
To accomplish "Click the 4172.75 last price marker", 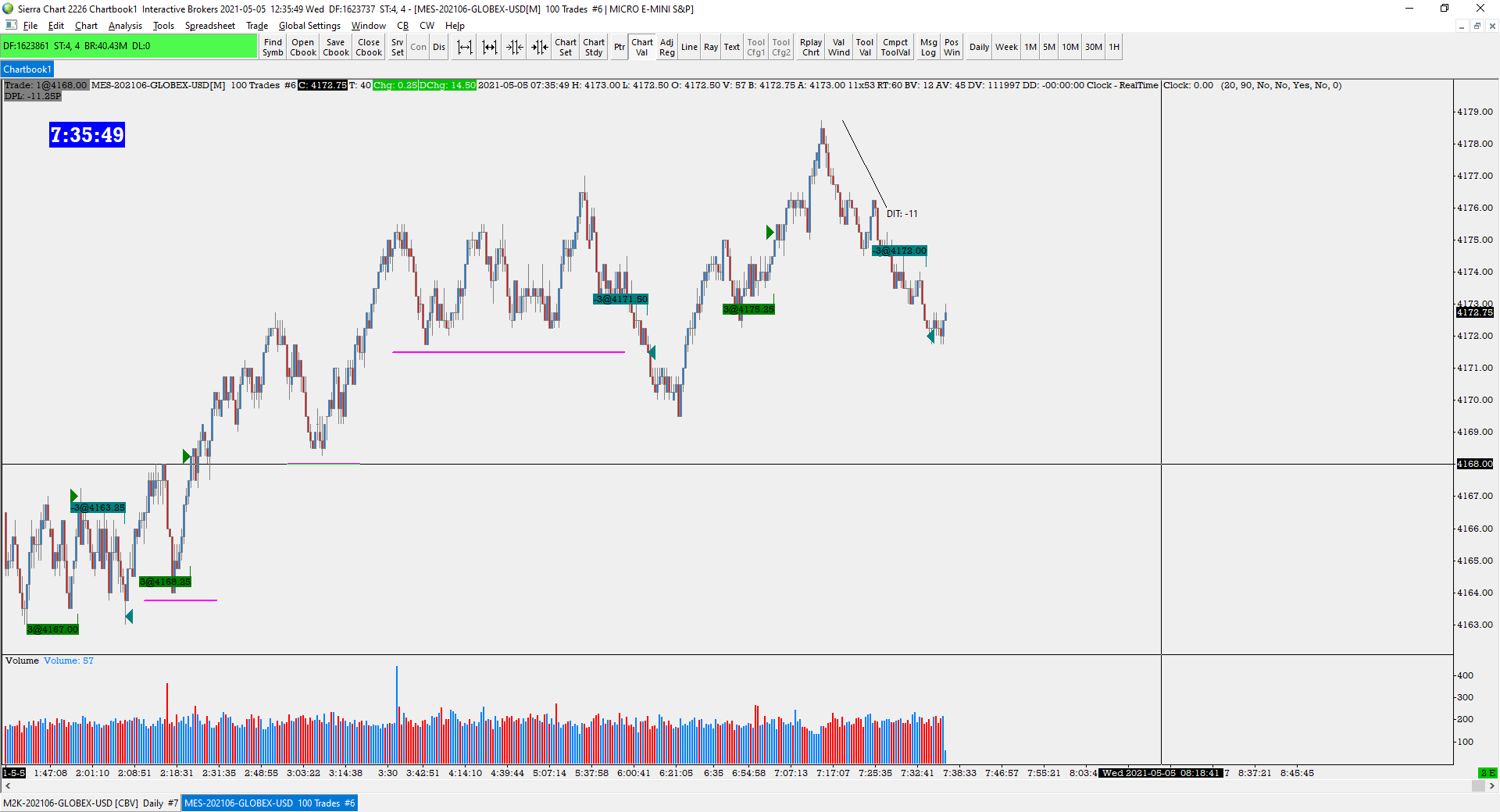I will click(1474, 312).
